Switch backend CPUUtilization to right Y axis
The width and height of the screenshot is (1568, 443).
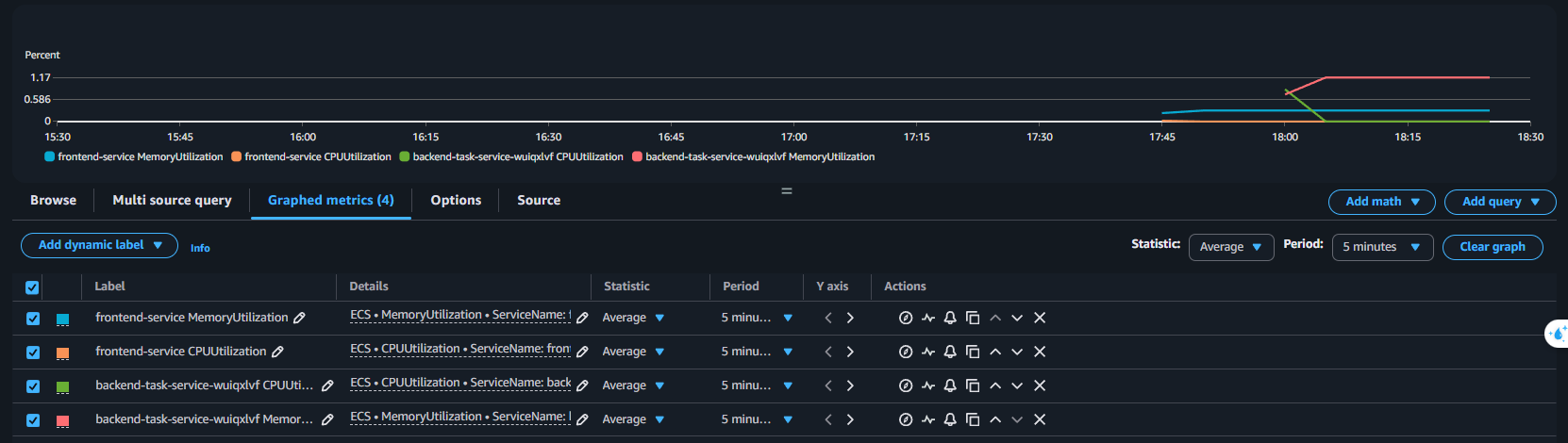pos(850,386)
